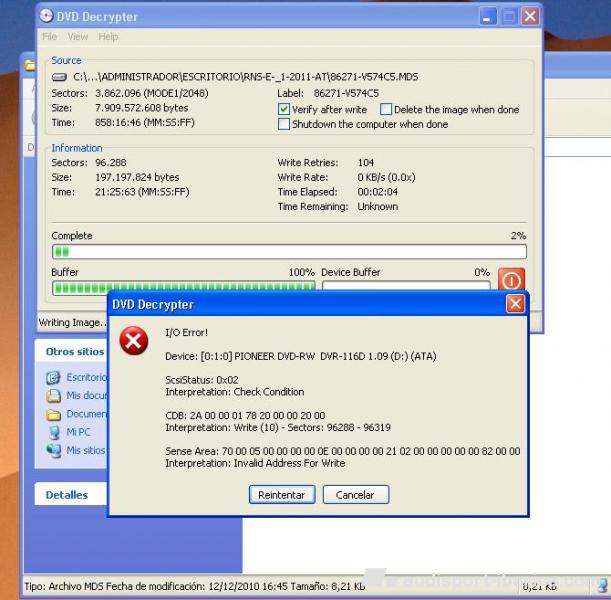Click the Explorer status bar Tipo: Archivo MDS text

(x=194, y=586)
